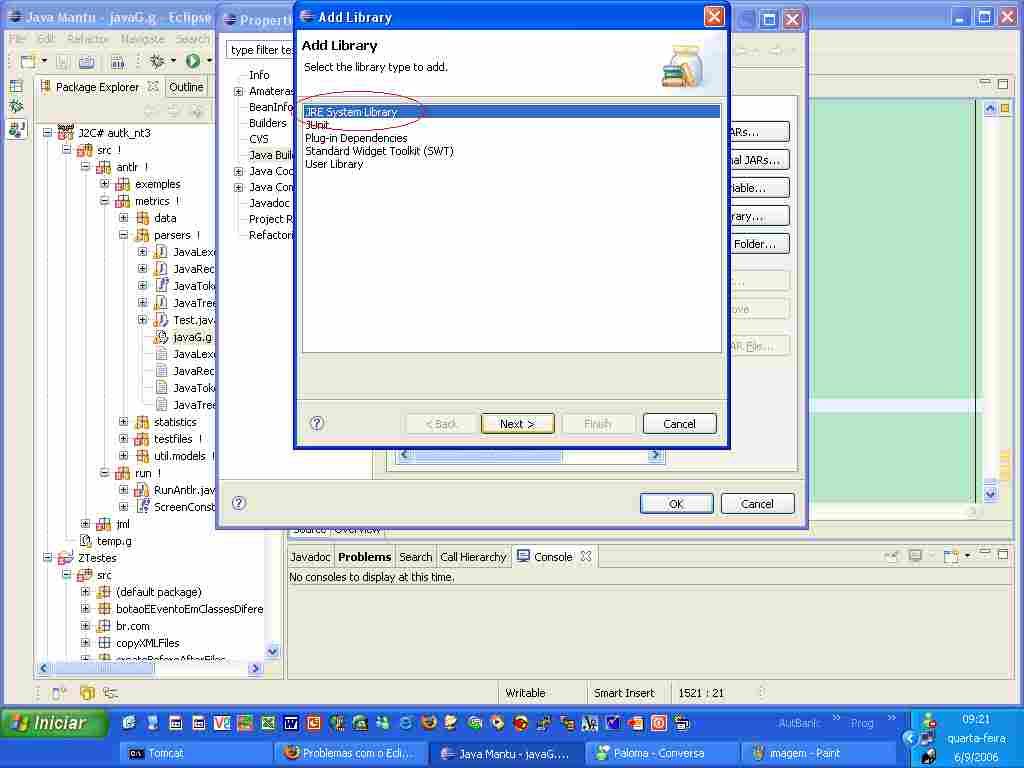Click the Next button in Add Library

click(517, 424)
